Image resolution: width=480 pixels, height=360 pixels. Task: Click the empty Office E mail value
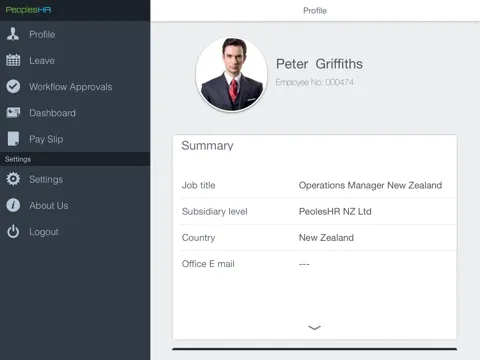point(304,264)
